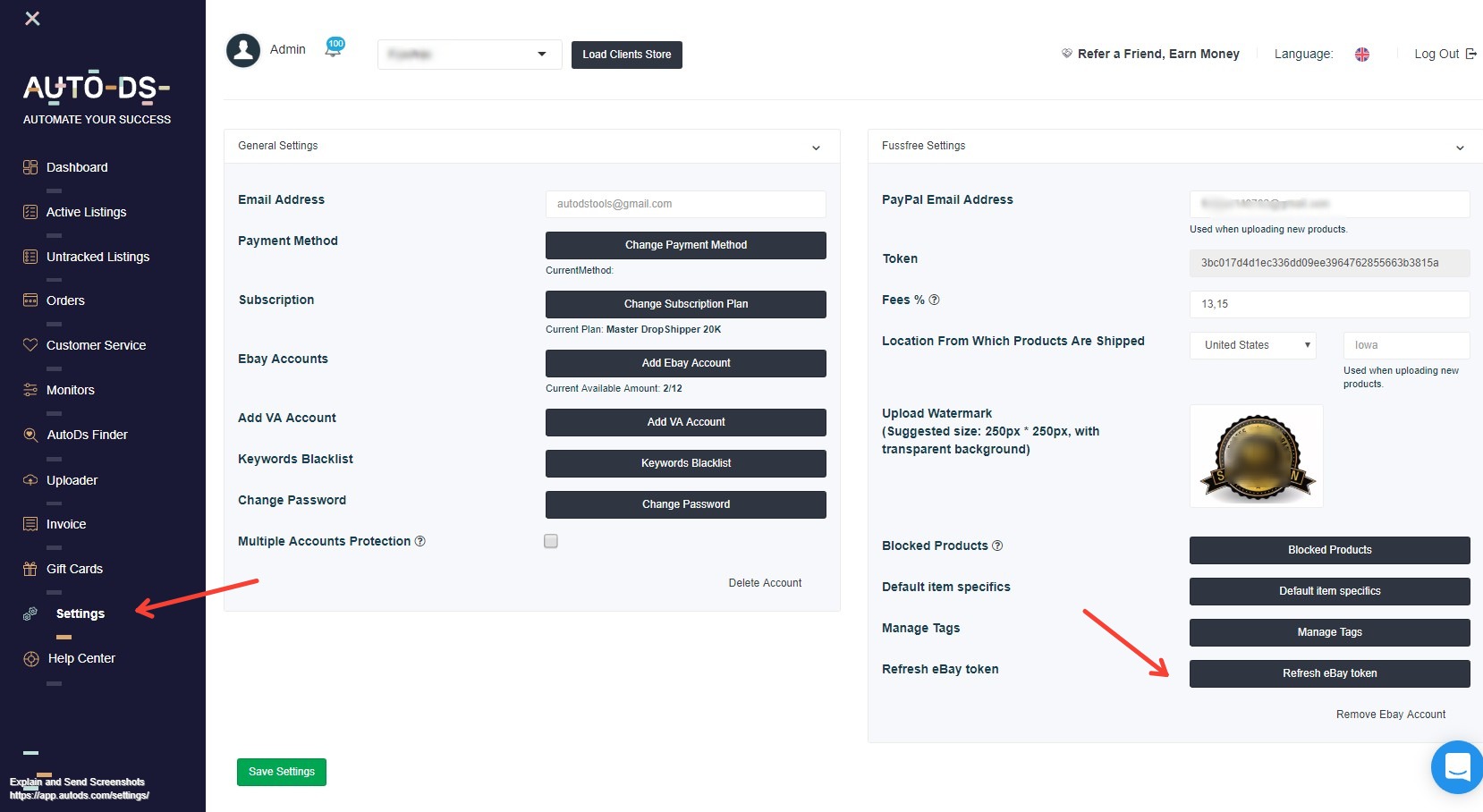This screenshot has width=1483, height=812.
Task: Click the Dashboard icon in the sidebar
Action: tap(30, 167)
